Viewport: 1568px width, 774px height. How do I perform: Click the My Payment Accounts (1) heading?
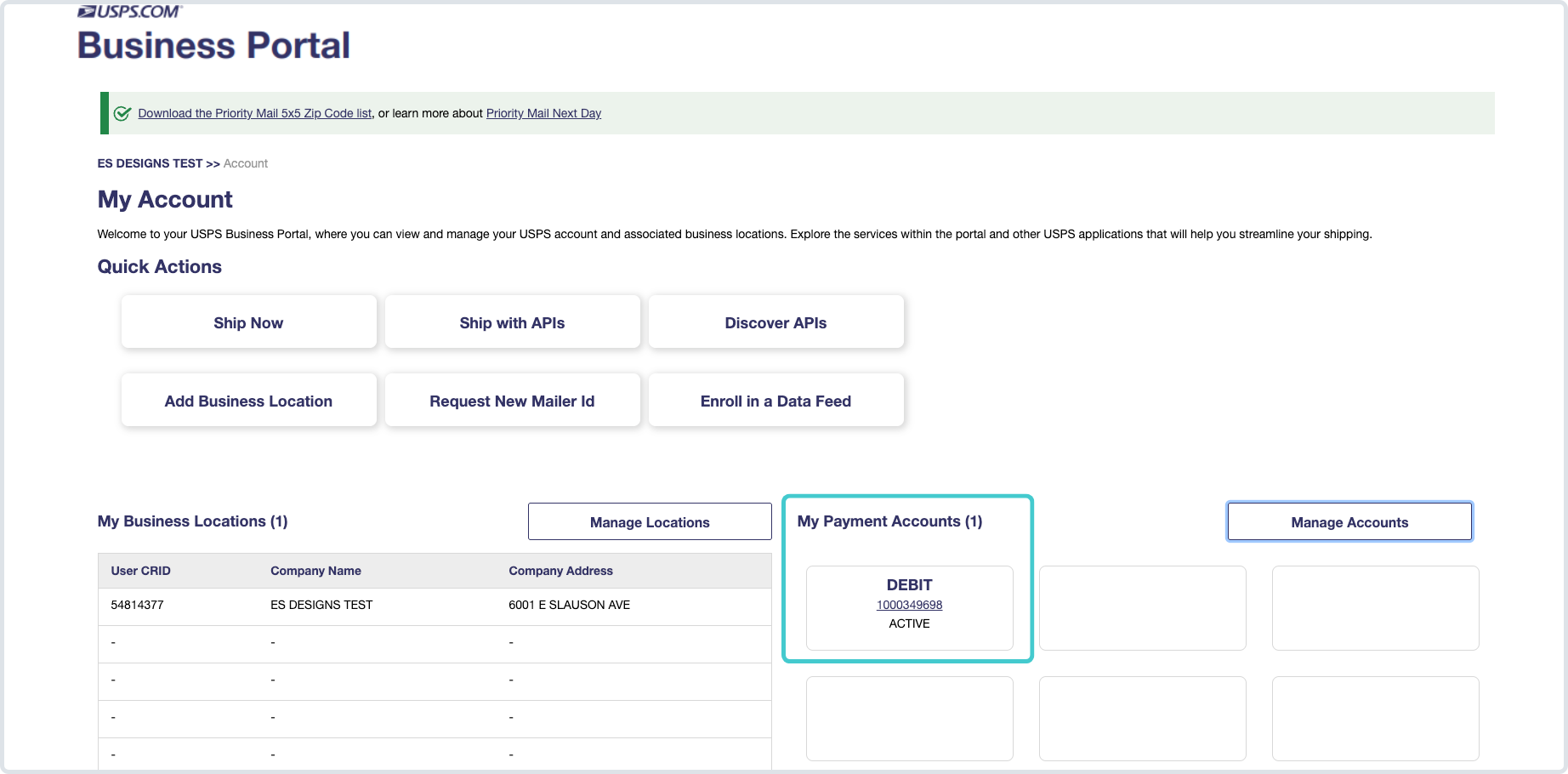point(889,521)
